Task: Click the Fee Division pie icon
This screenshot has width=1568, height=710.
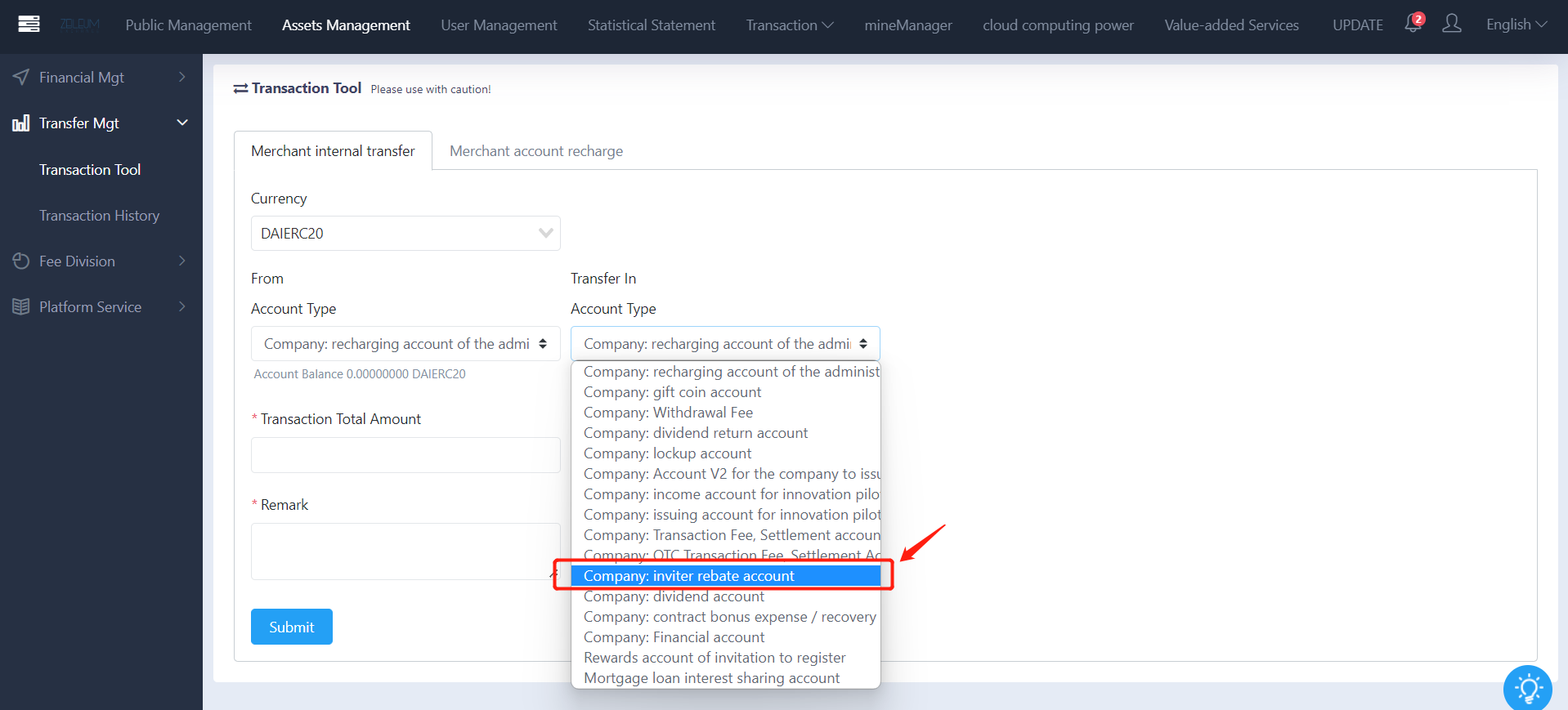Action: coord(21,261)
